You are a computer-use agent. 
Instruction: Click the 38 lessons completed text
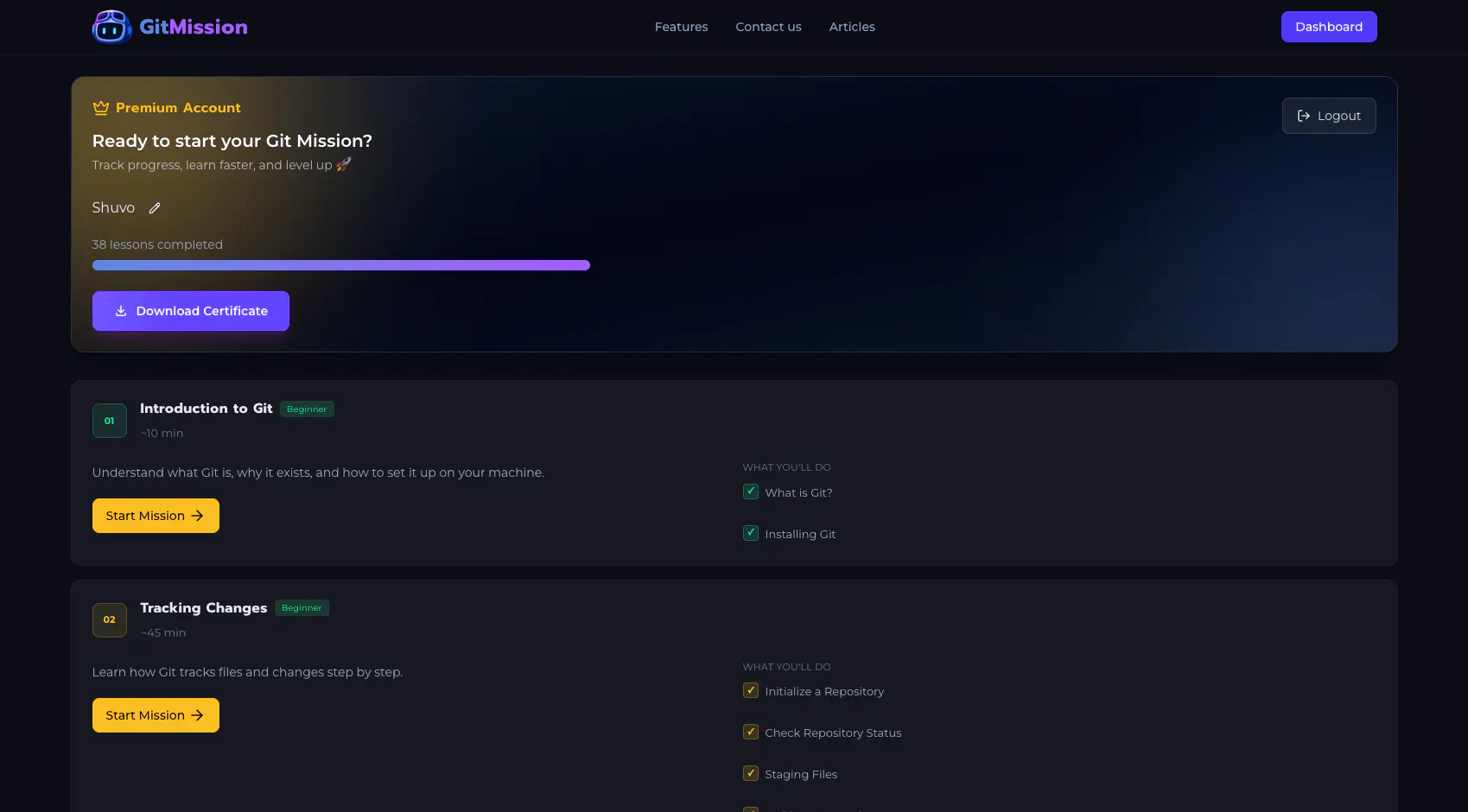tap(157, 244)
